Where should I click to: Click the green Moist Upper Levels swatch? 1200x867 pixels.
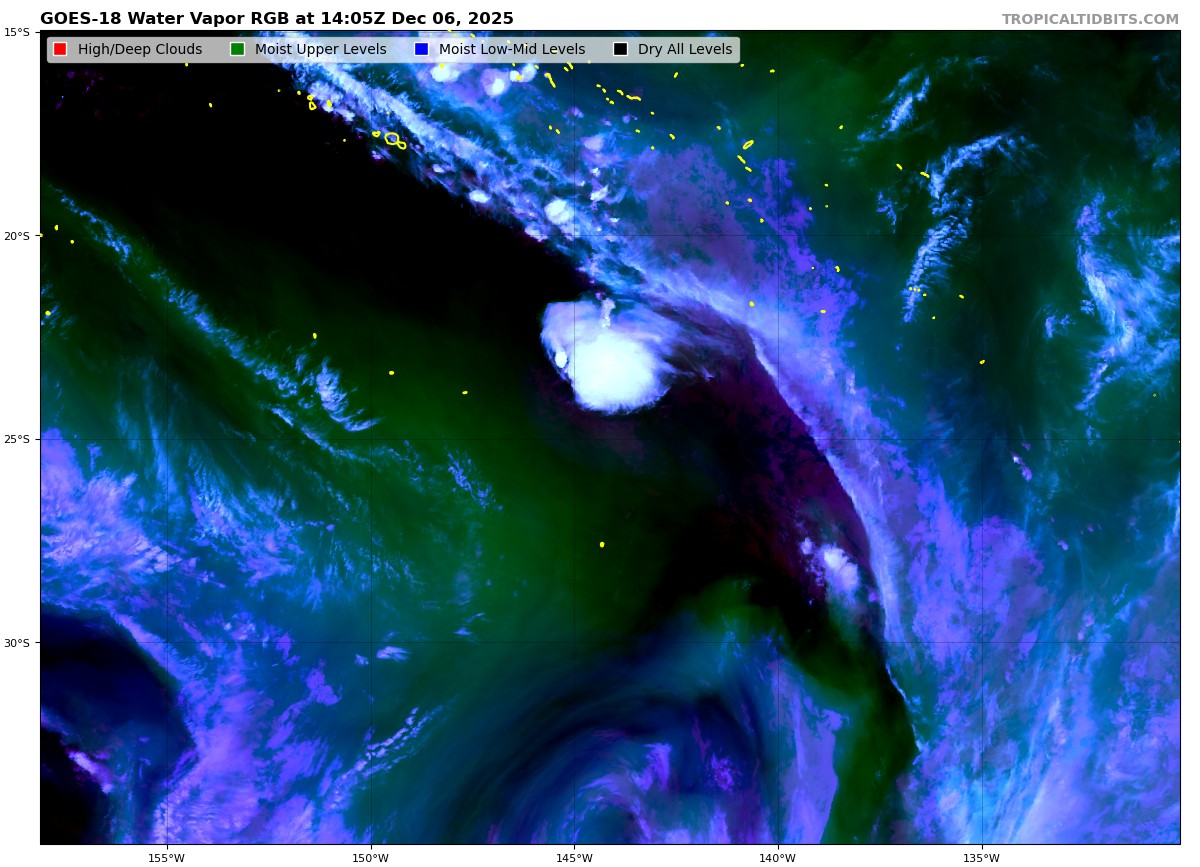click(x=237, y=50)
